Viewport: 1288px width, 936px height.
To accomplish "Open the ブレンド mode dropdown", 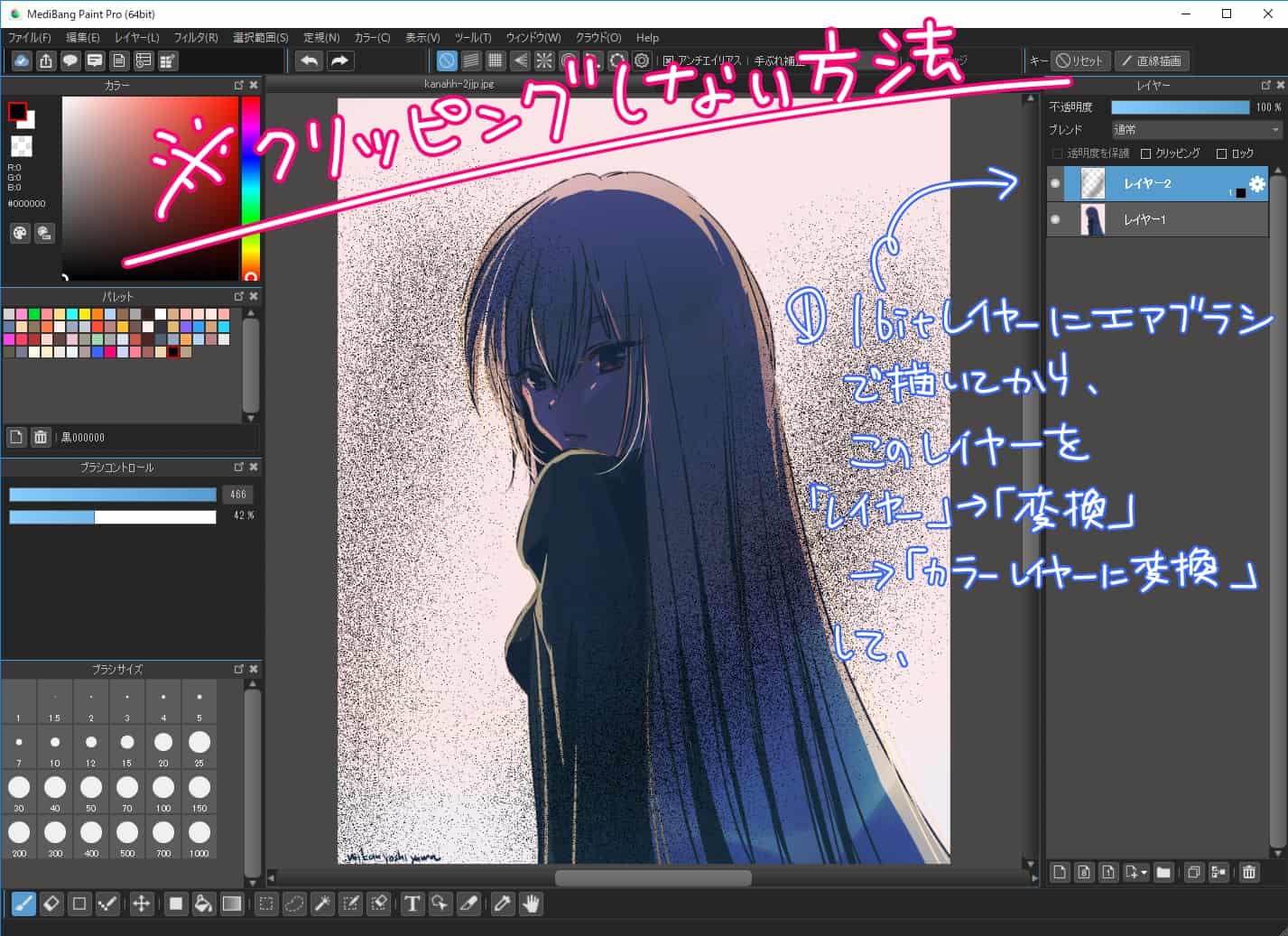I will pos(1196,130).
